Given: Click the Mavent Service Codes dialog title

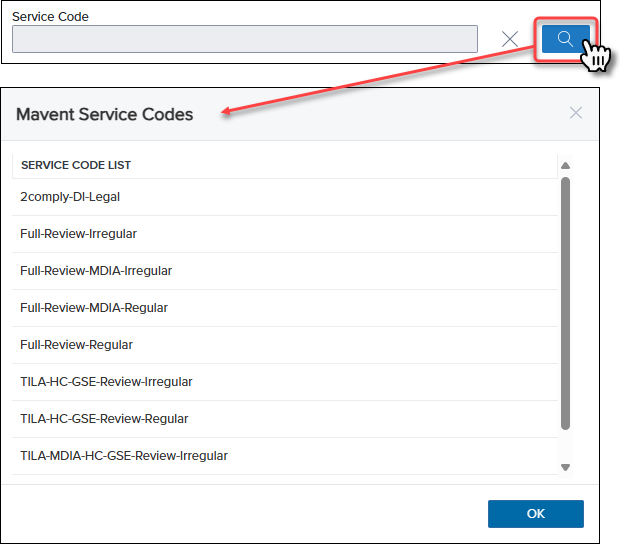Looking at the screenshot, I should 104,114.
